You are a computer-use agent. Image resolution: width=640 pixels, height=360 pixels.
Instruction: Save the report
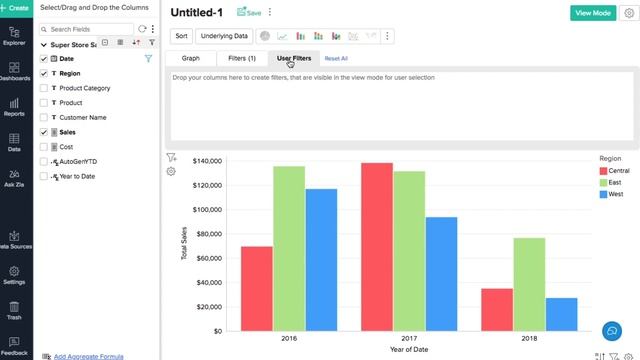pyautogui.click(x=249, y=12)
